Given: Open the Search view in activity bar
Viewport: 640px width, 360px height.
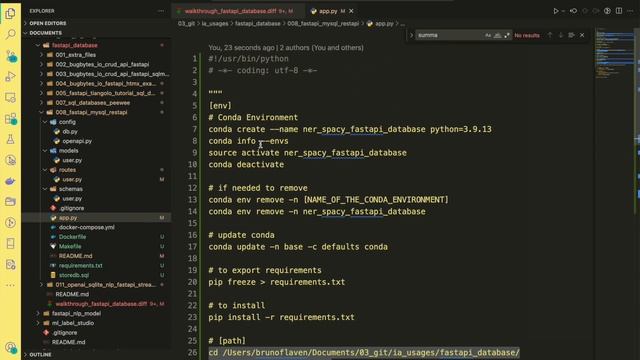Looking at the screenshot, I should (10, 34).
